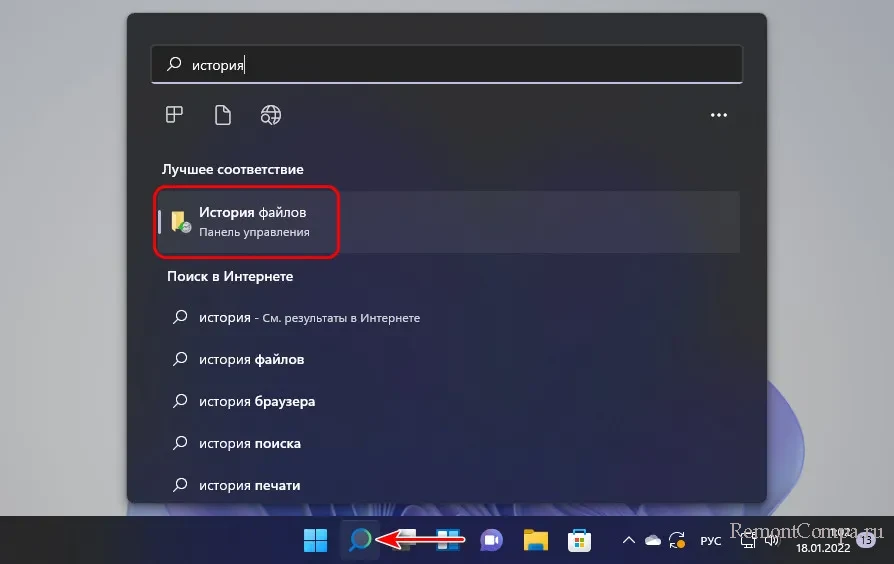Select the 'история браузера' web suggestion
The width and height of the screenshot is (894, 564).
(257, 401)
